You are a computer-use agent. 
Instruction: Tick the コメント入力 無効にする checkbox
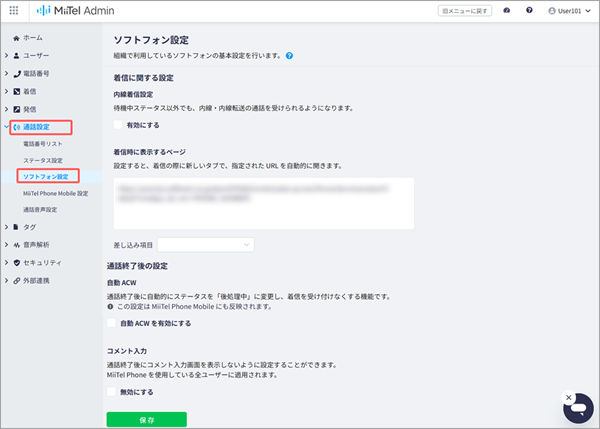pos(111,391)
